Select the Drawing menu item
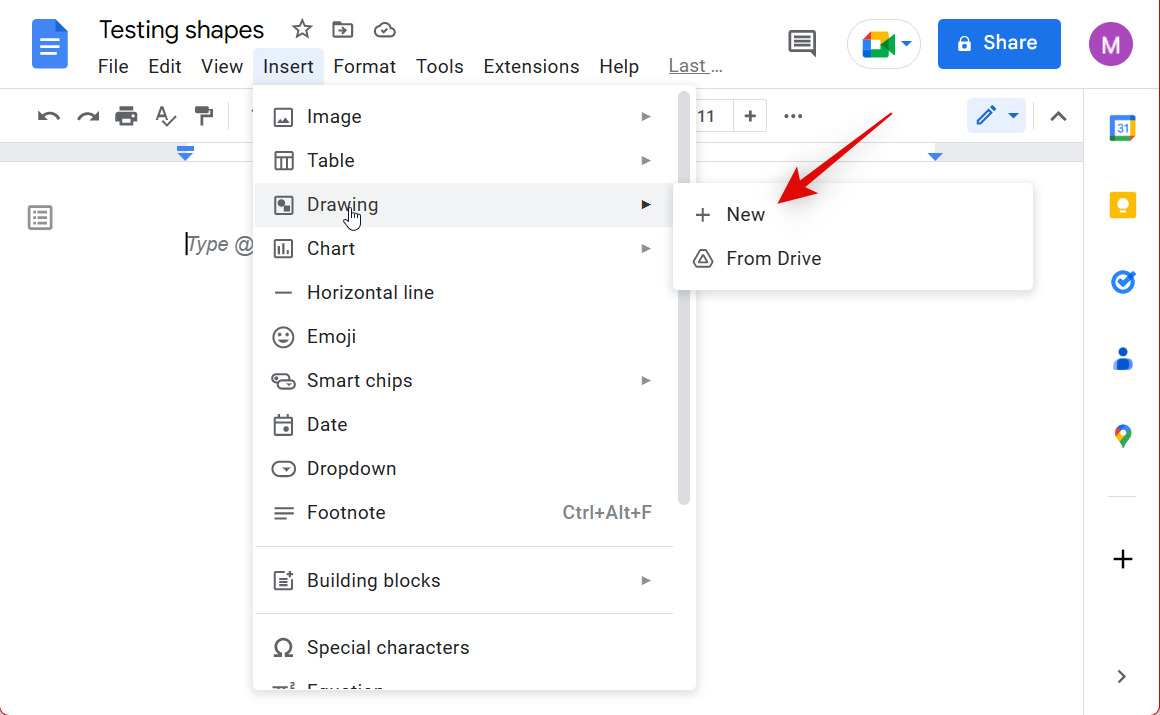 [464, 205]
